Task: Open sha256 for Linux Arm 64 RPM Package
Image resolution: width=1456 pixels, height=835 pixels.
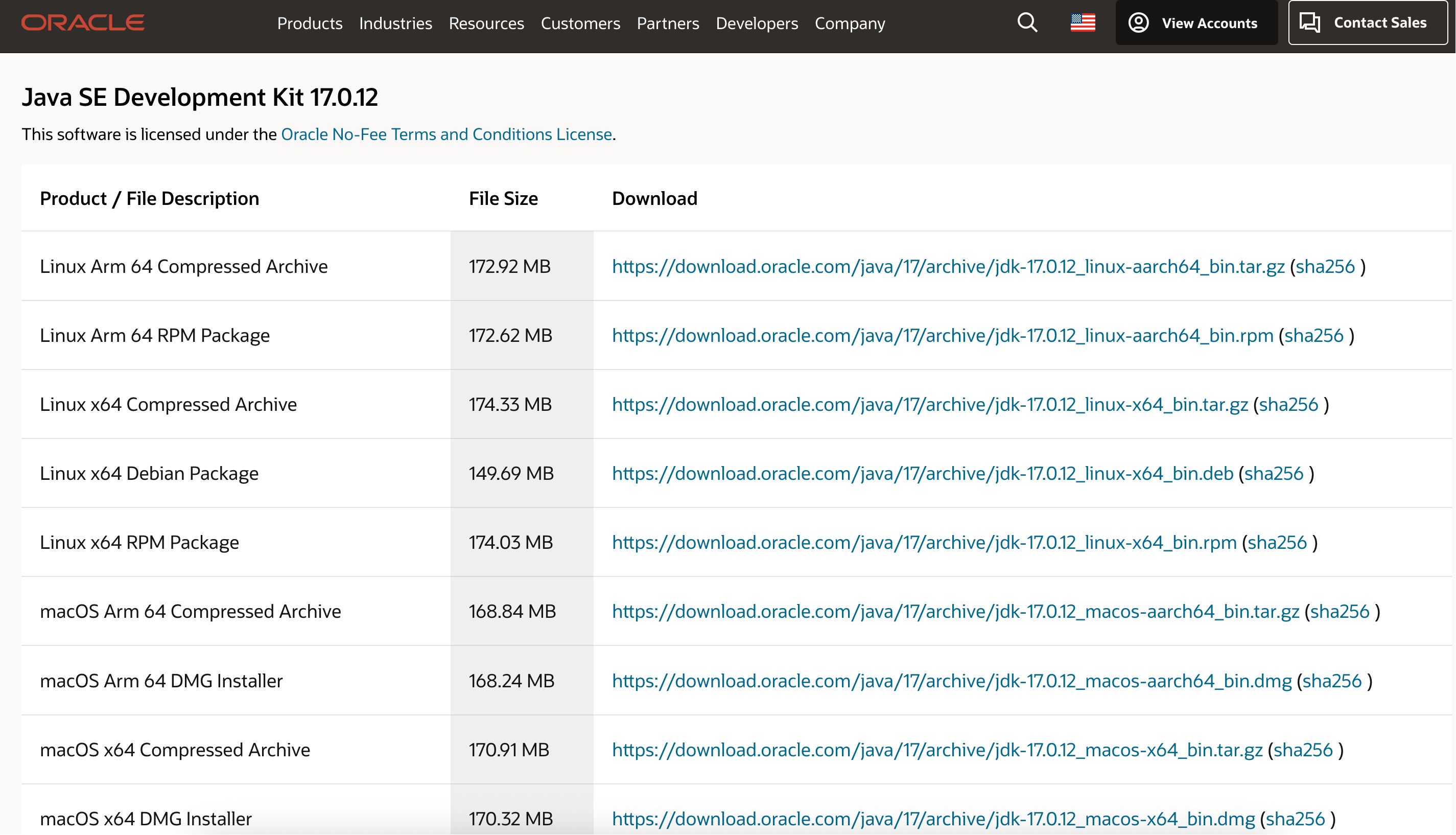Action: (x=1314, y=335)
